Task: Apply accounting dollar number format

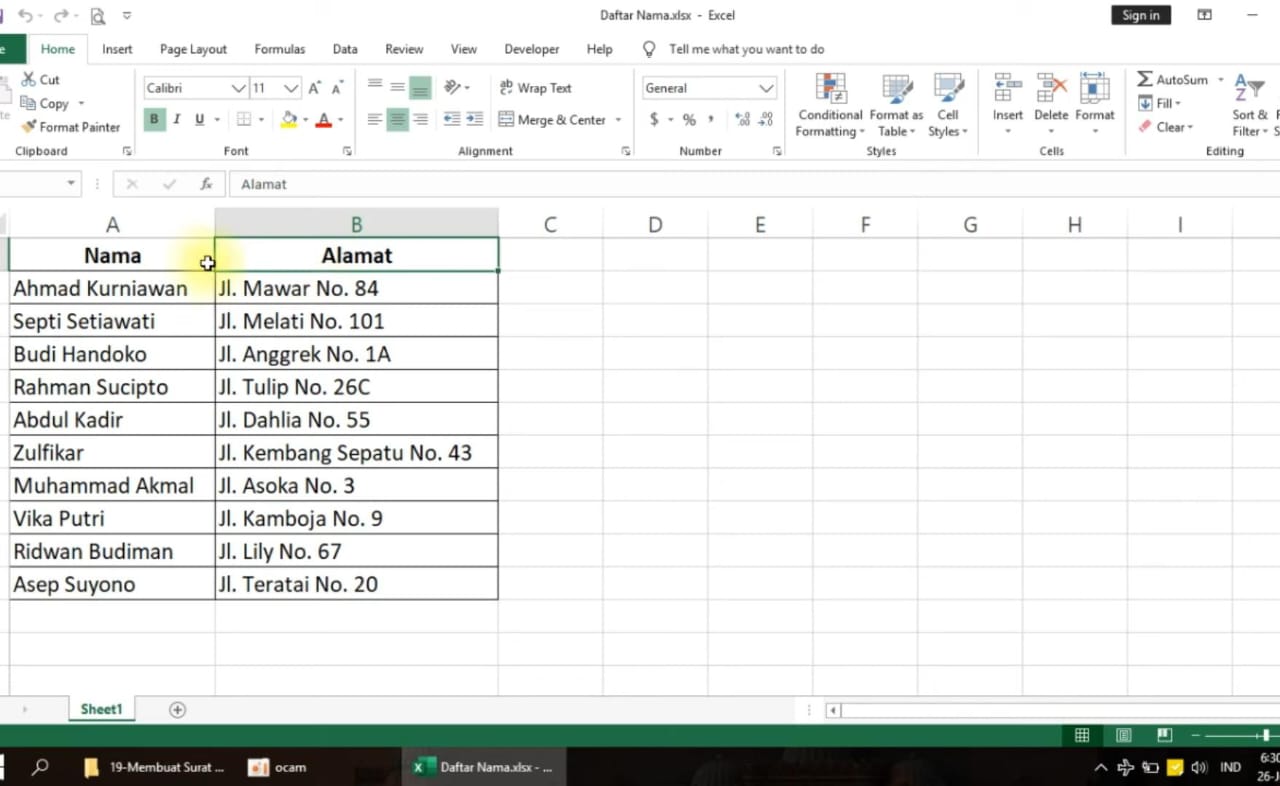Action: 654,119
